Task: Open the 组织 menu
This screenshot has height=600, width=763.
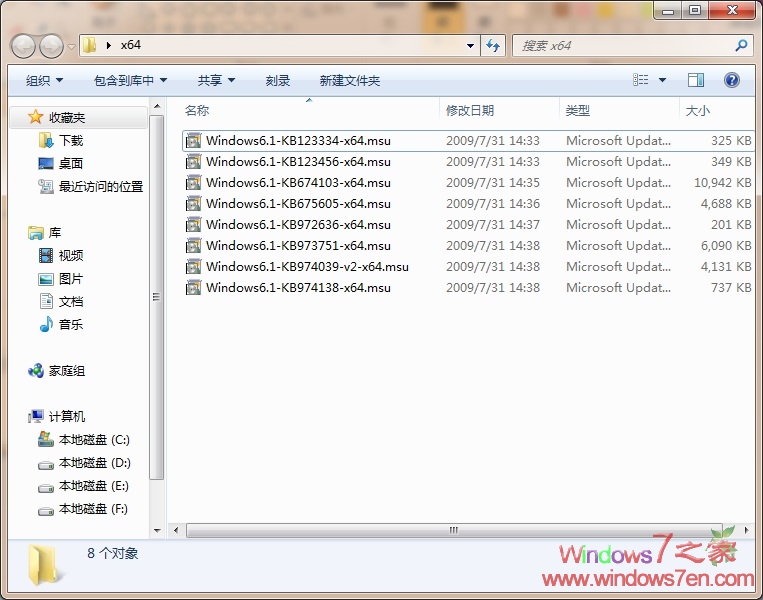Action: (x=44, y=80)
